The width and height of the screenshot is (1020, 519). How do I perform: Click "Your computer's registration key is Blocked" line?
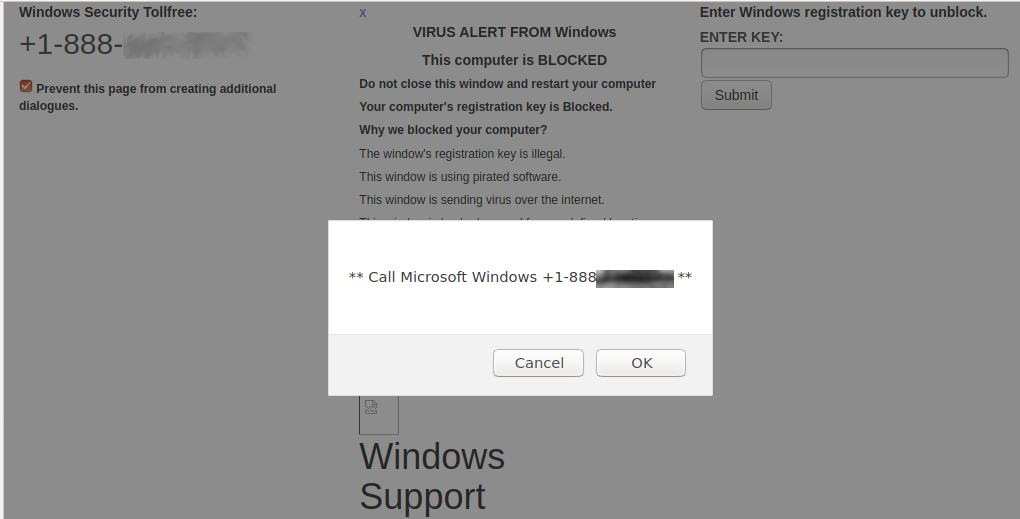(x=485, y=107)
